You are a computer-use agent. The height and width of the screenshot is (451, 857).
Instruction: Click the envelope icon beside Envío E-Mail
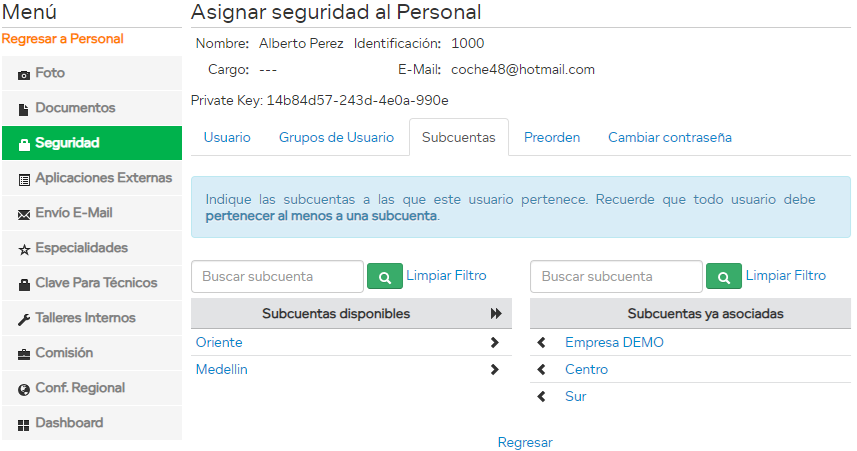(x=24, y=214)
